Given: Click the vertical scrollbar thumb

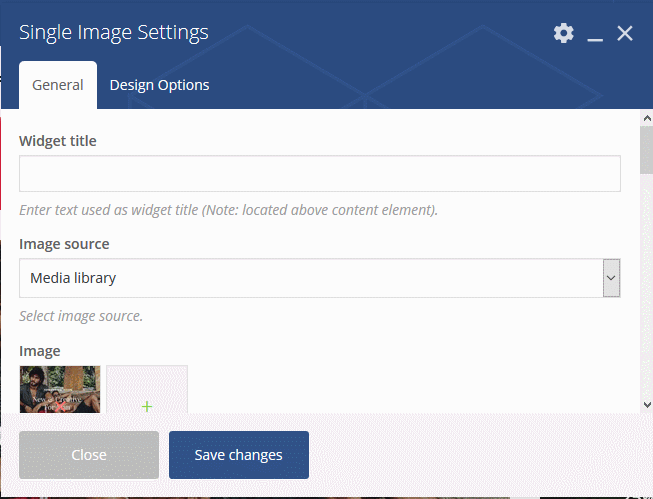Looking at the screenshot, I should tap(647, 150).
